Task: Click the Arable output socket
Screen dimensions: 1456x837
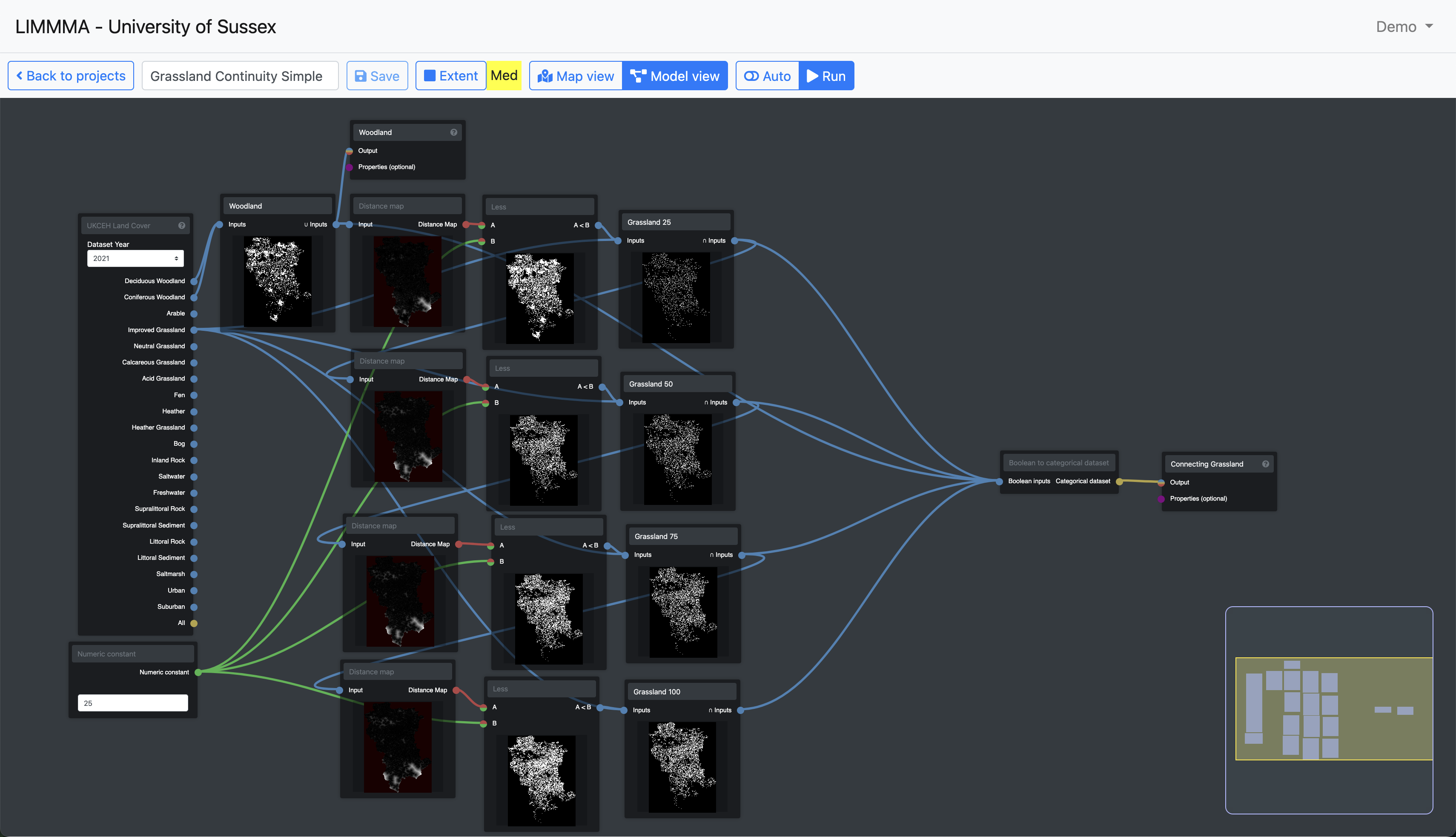Action: pos(194,314)
